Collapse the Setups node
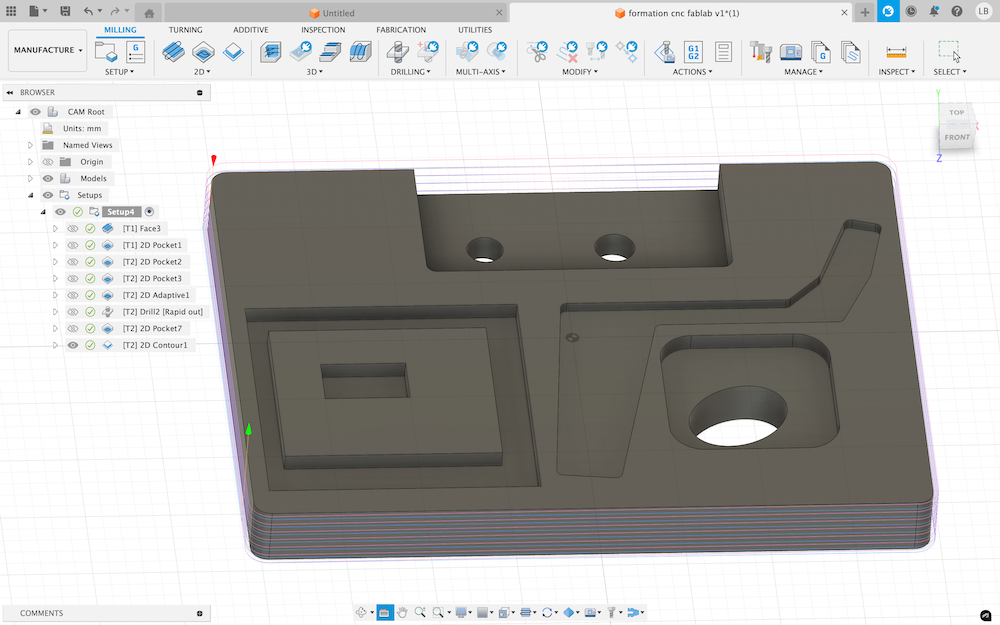 (30, 195)
